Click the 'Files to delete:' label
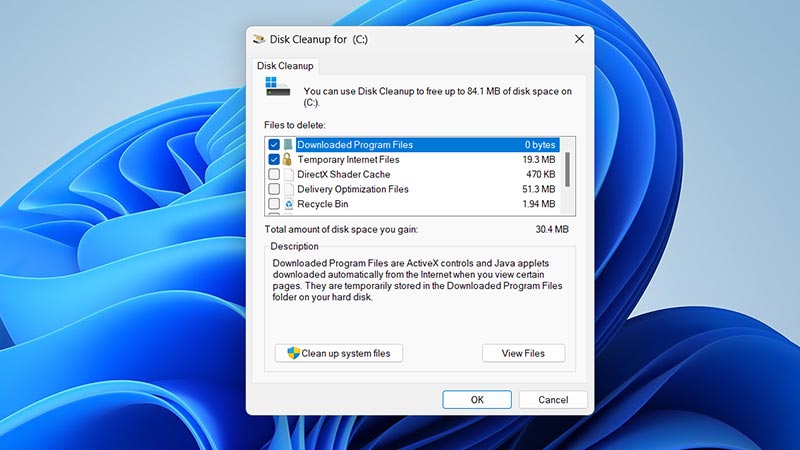Screen dimensions: 800x450 [x=295, y=125]
